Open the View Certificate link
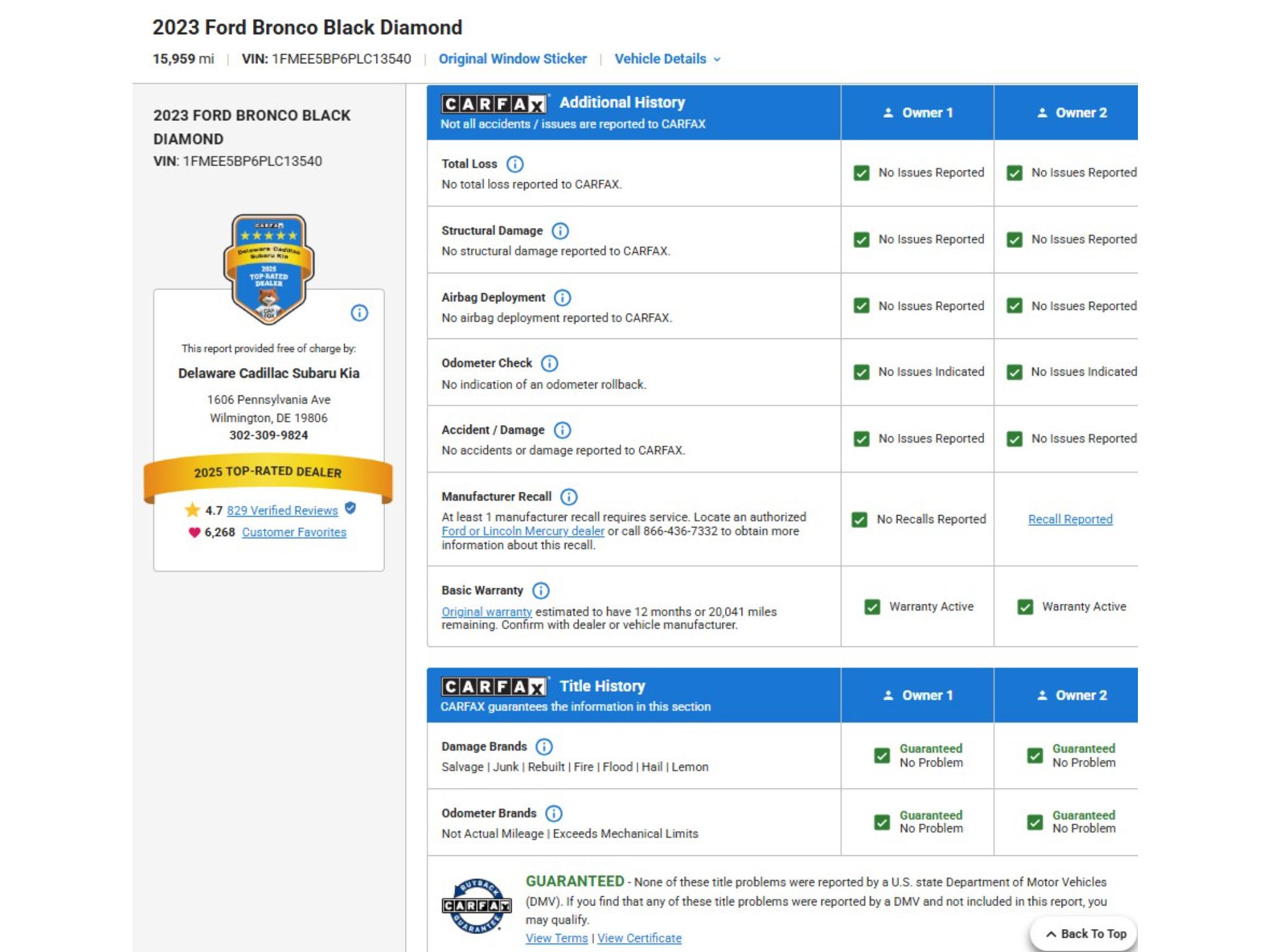Viewport: 1270px width, 952px height. (639, 938)
